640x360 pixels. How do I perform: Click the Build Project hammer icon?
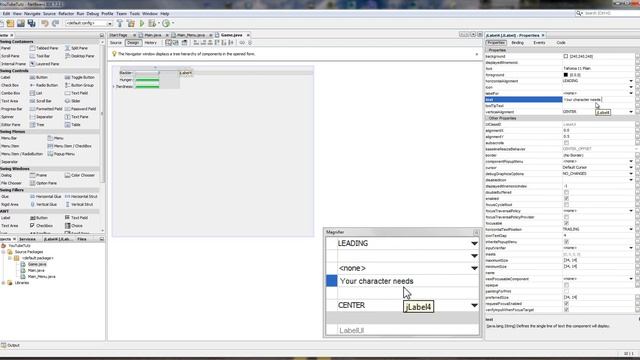[x=120, y=24]
